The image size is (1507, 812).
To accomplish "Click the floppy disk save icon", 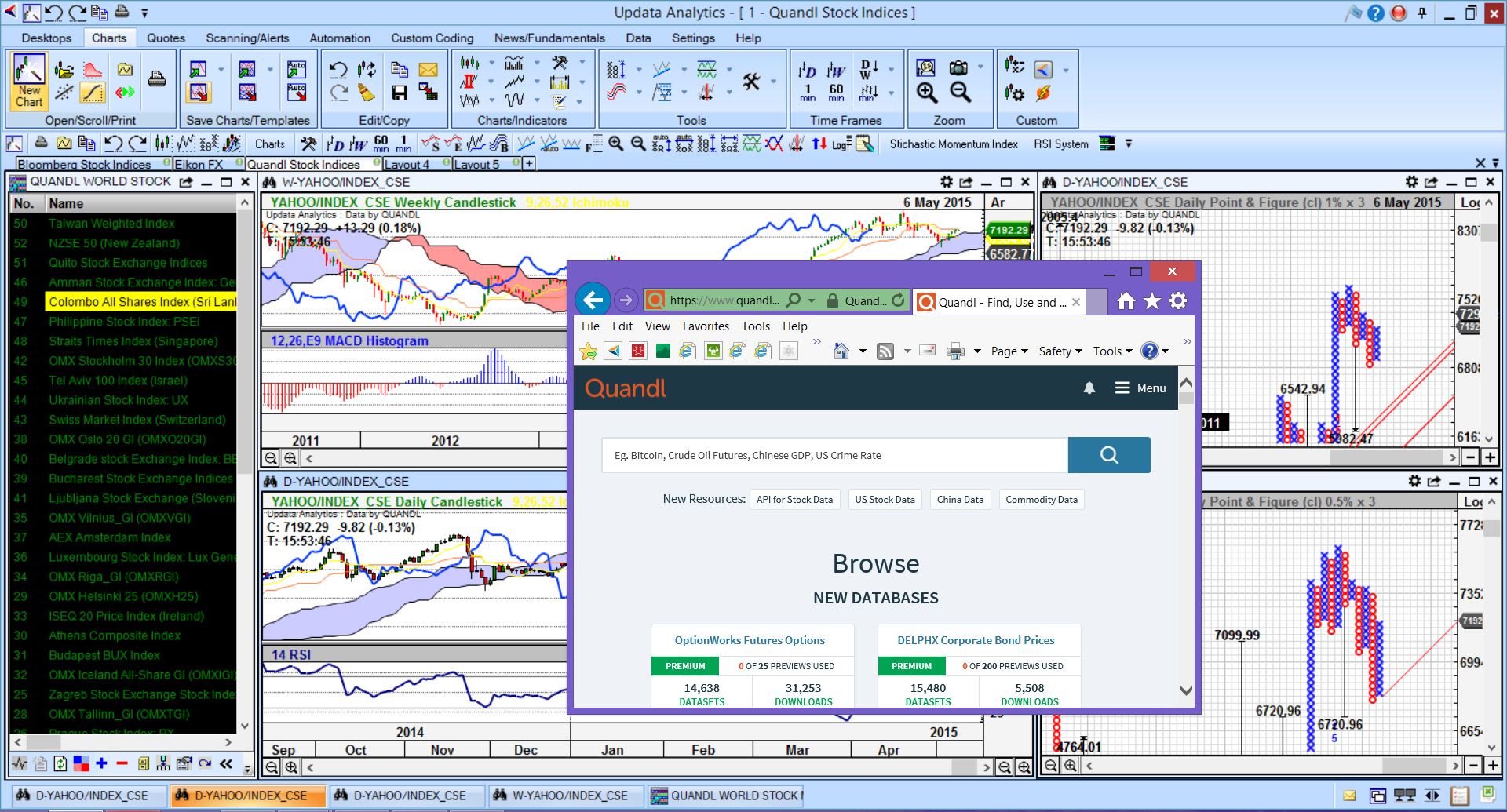I will (400, 93).
